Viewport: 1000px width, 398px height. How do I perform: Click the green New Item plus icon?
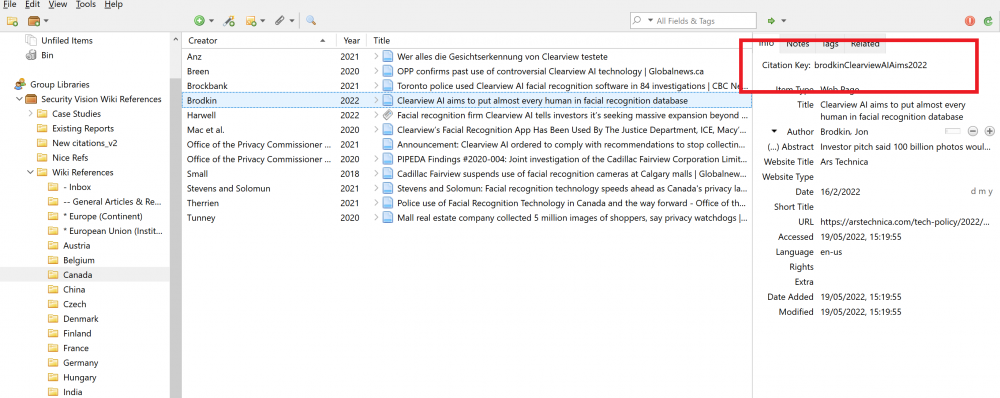200,21
